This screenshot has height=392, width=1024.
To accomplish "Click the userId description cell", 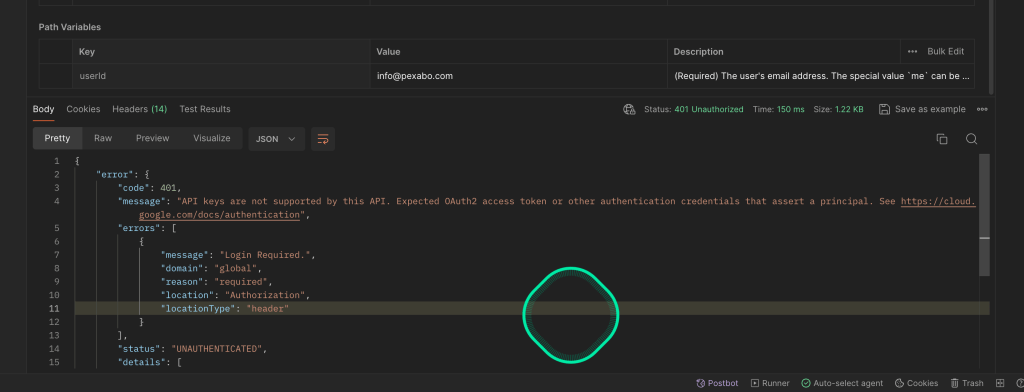I will 821,76.
